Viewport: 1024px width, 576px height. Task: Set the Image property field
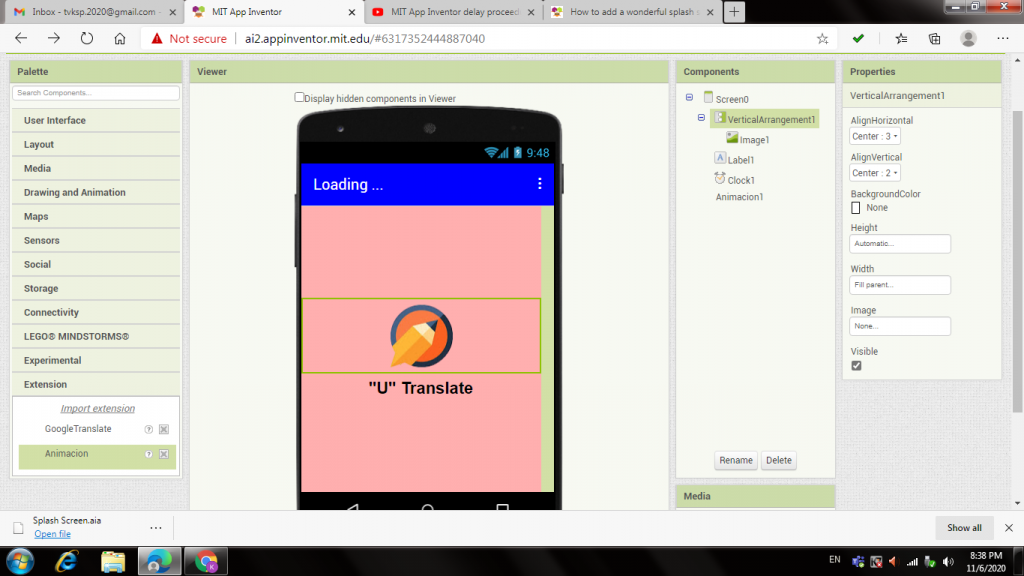[x=900, y=326]
